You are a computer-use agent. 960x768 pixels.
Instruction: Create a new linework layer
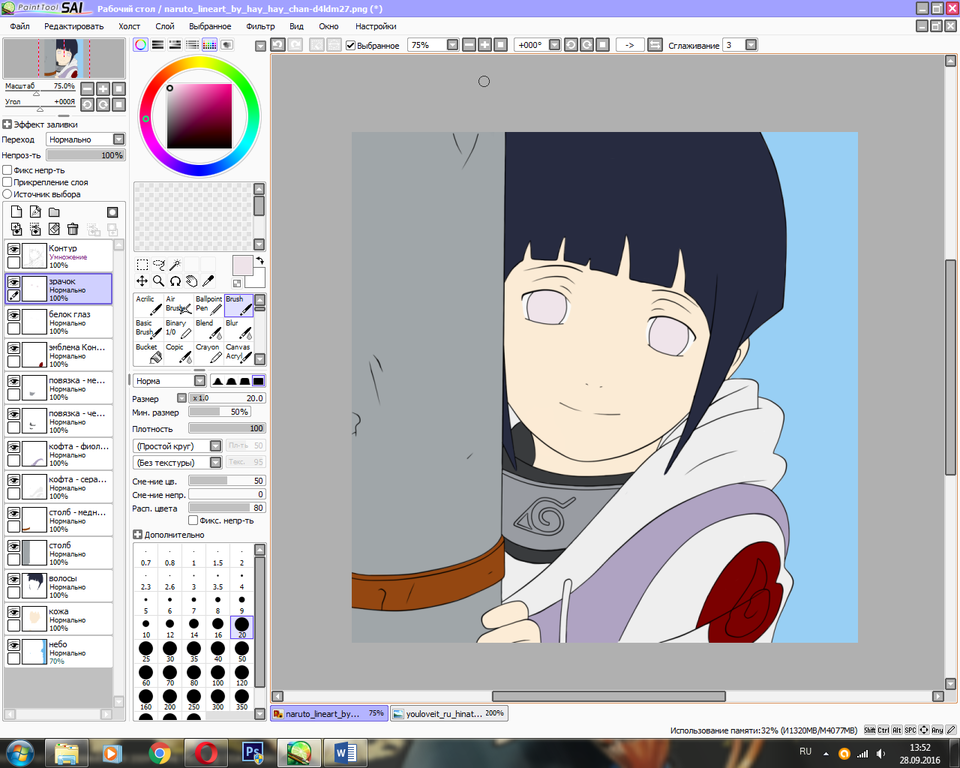pos(36,212)
